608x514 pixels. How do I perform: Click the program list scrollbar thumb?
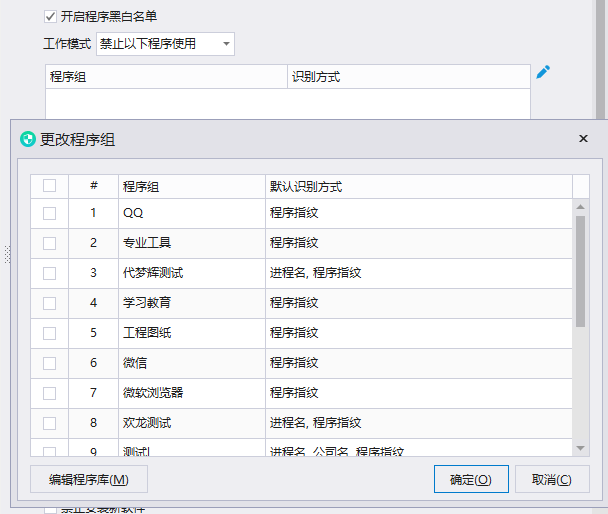580,271
